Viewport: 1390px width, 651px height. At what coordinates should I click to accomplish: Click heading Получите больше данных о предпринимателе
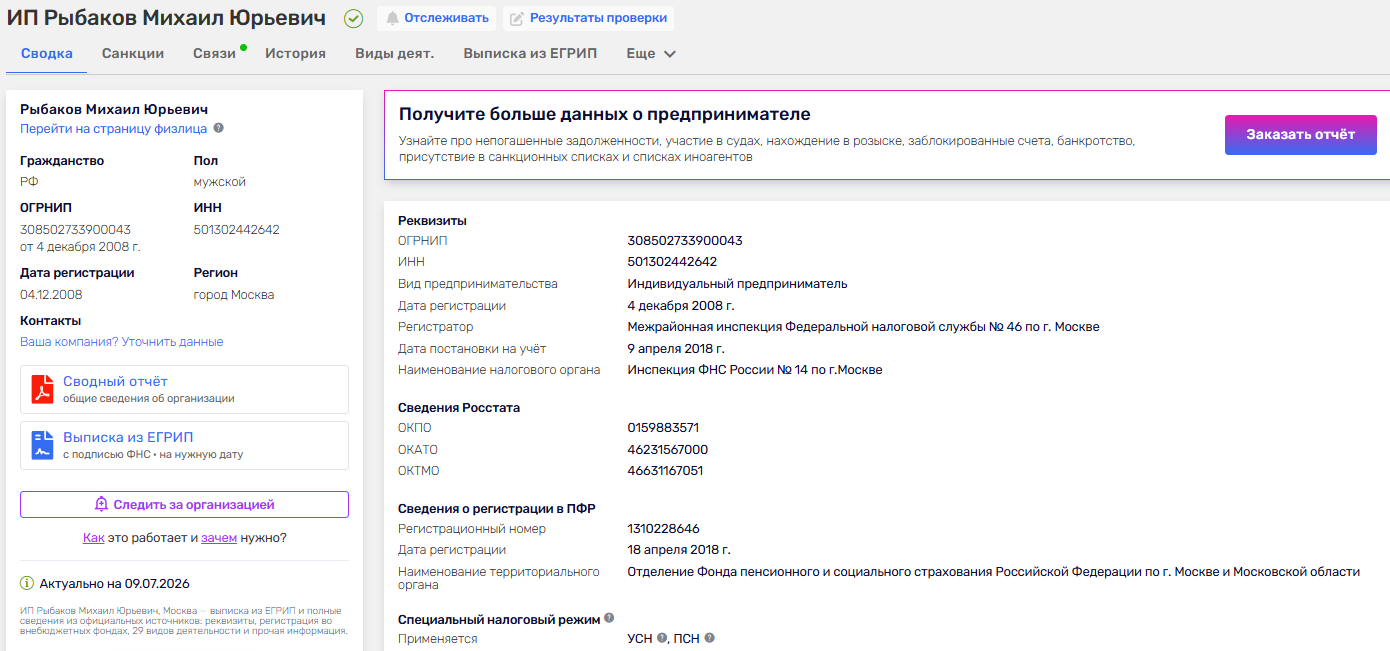[x=604, y=114]
